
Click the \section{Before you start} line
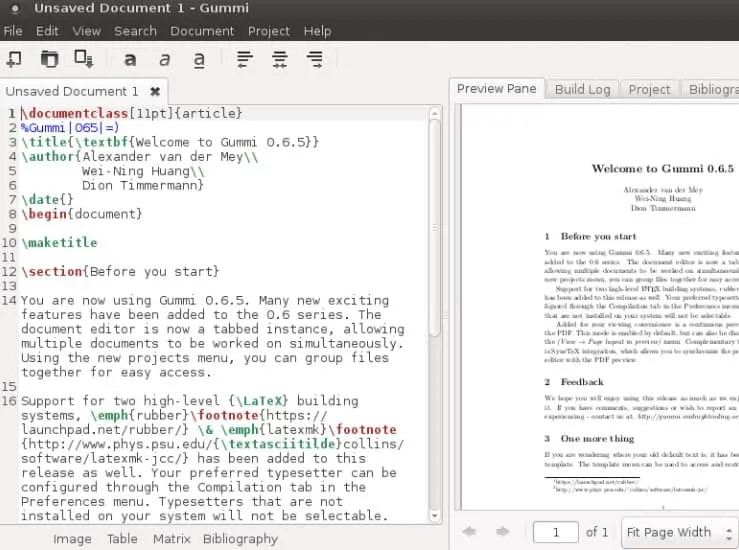pyautogui.click(x=120, y=271)
